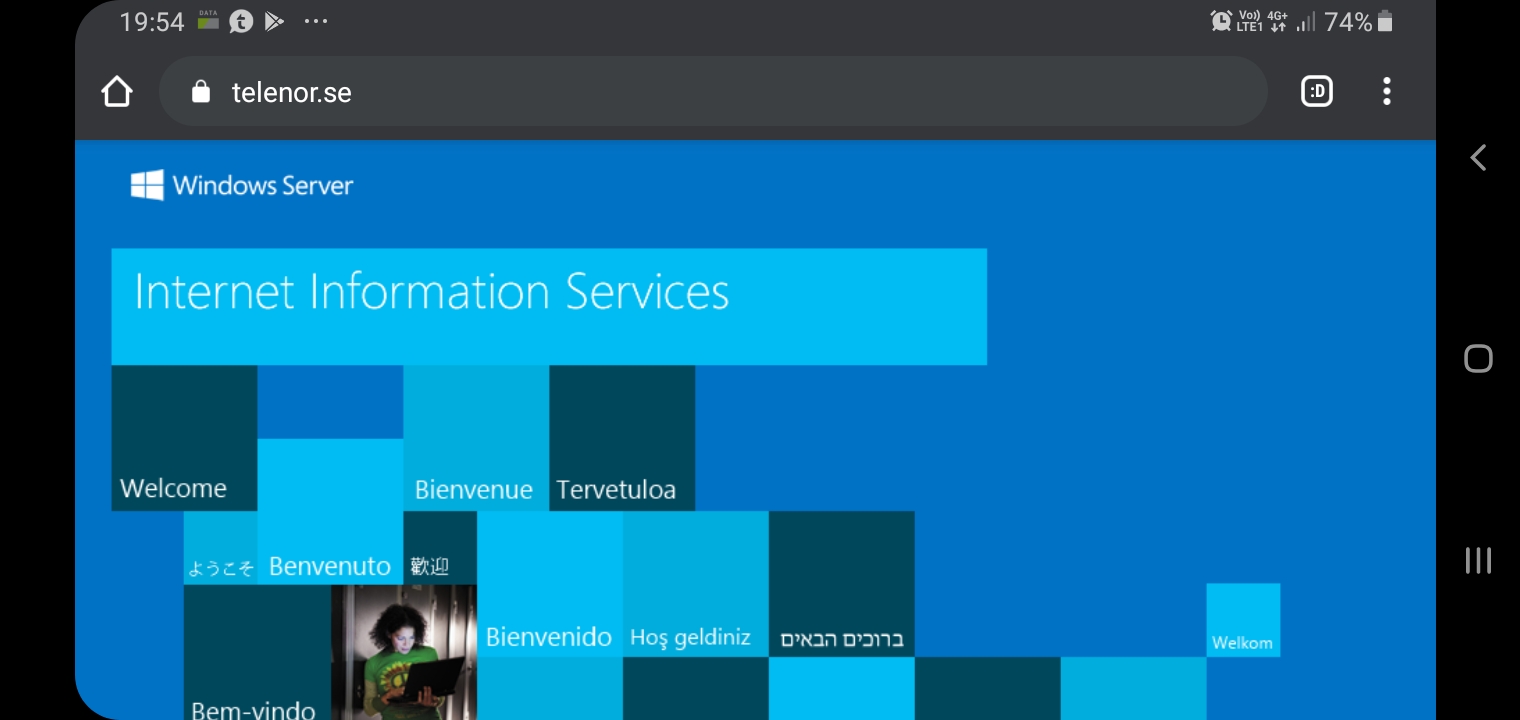Tap the Play Store notification icon
1520x720 pixels.
pyautogui.click(x=274, y=21)
